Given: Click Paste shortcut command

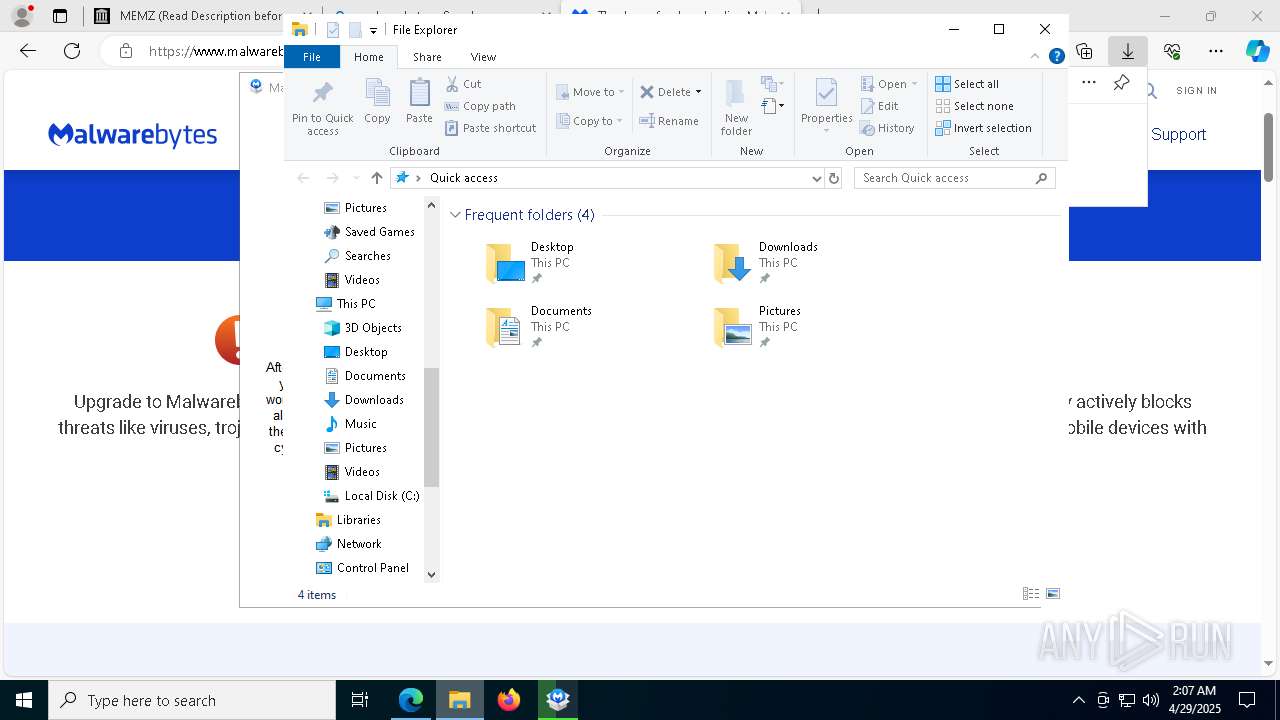Looking at the screenshot, I should (x=490, y=128).
